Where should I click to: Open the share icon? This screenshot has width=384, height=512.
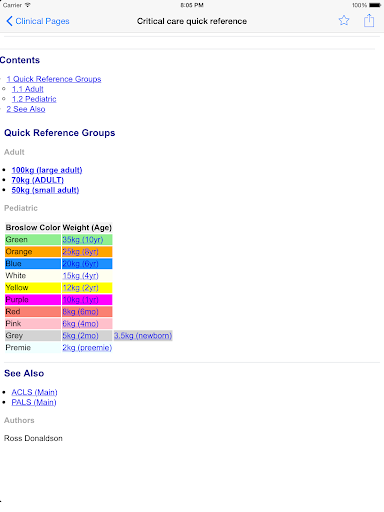369,20
